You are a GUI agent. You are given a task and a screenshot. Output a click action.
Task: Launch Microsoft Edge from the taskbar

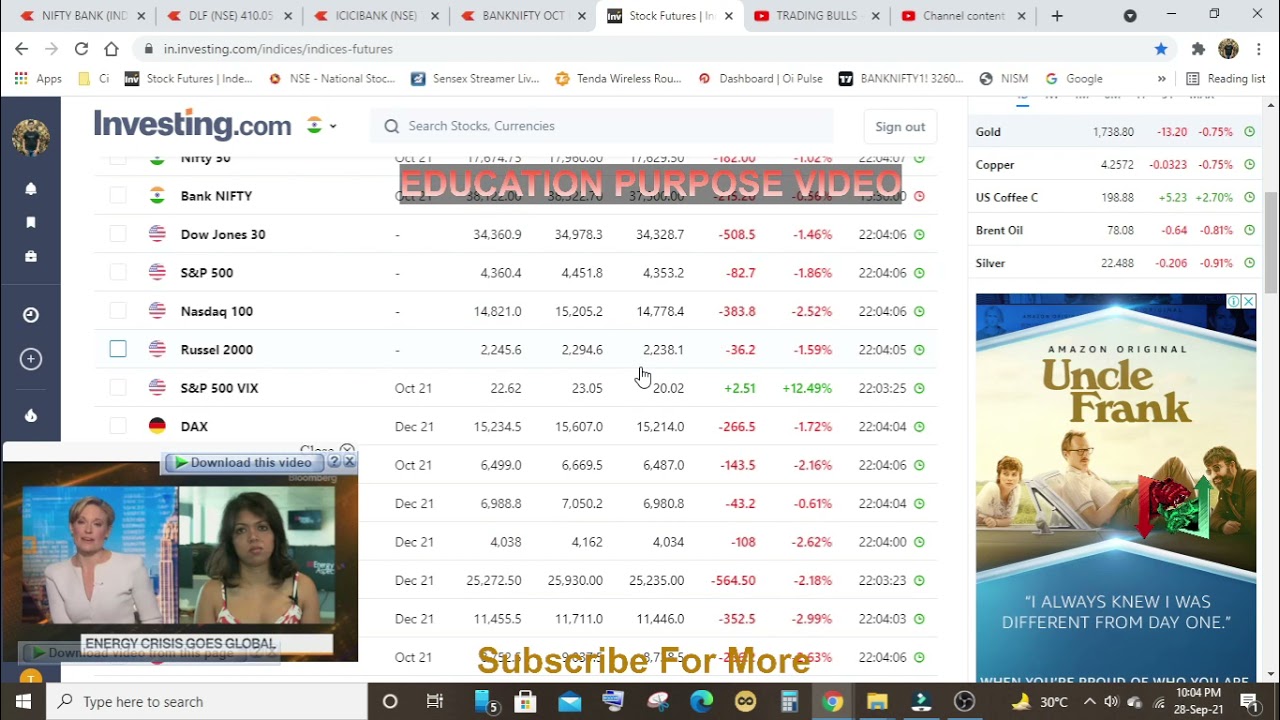click(701, 701)
